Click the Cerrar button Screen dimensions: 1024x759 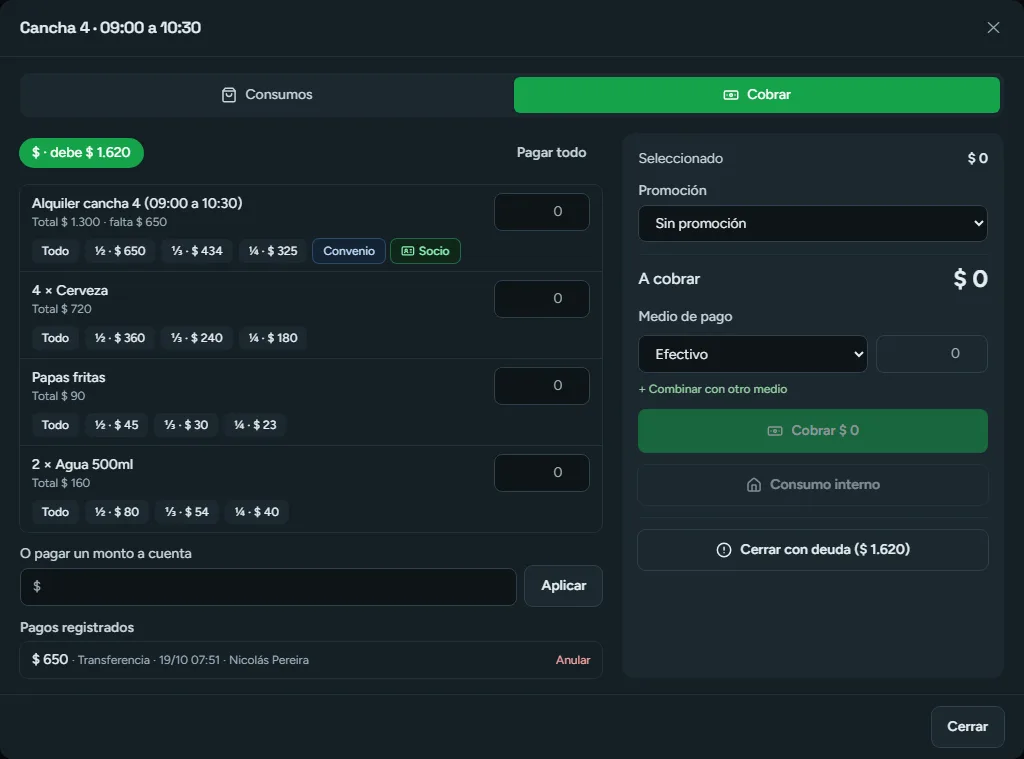tap(967, 726)
